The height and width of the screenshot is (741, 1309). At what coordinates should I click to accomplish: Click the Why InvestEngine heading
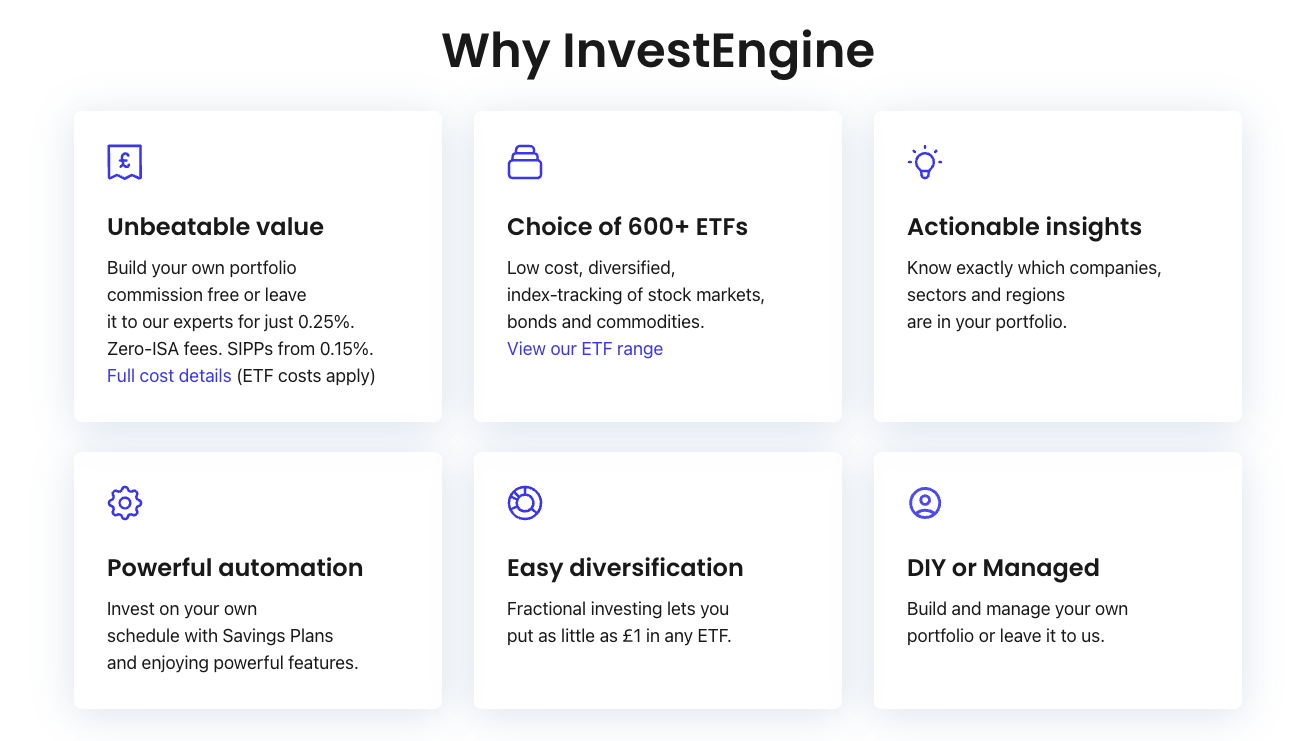657,50
